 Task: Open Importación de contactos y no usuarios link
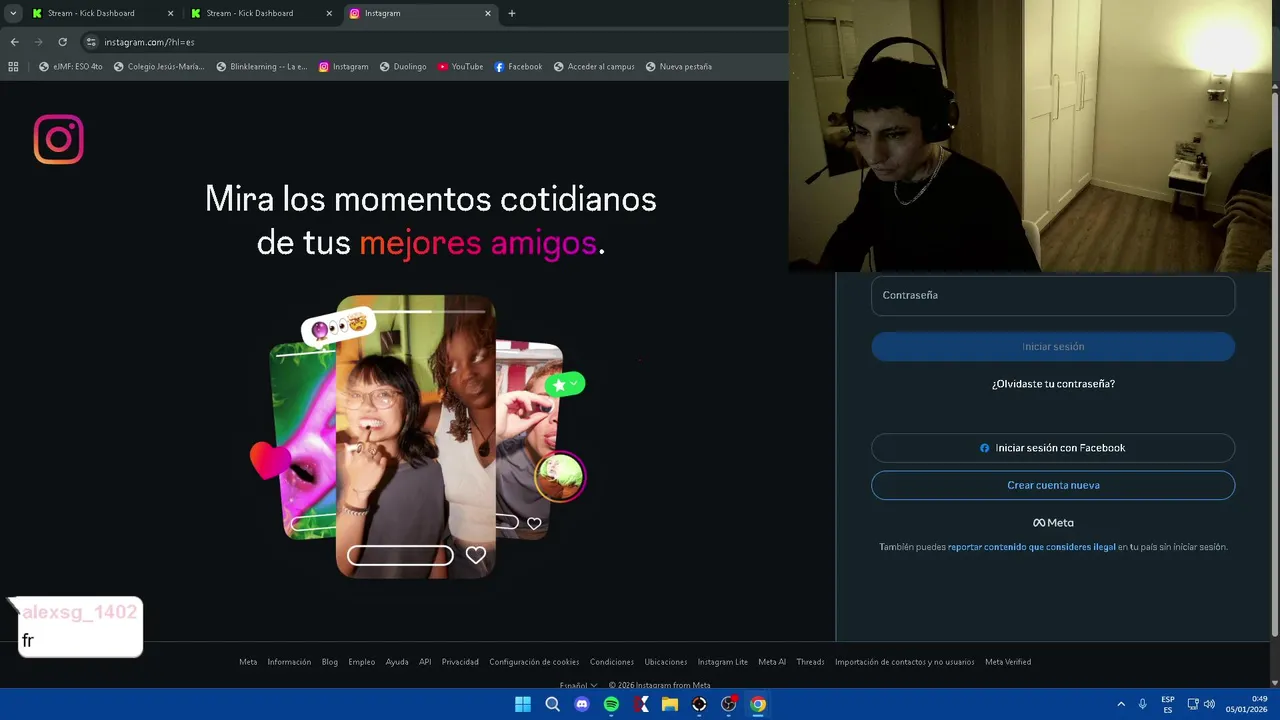(905, 662)
